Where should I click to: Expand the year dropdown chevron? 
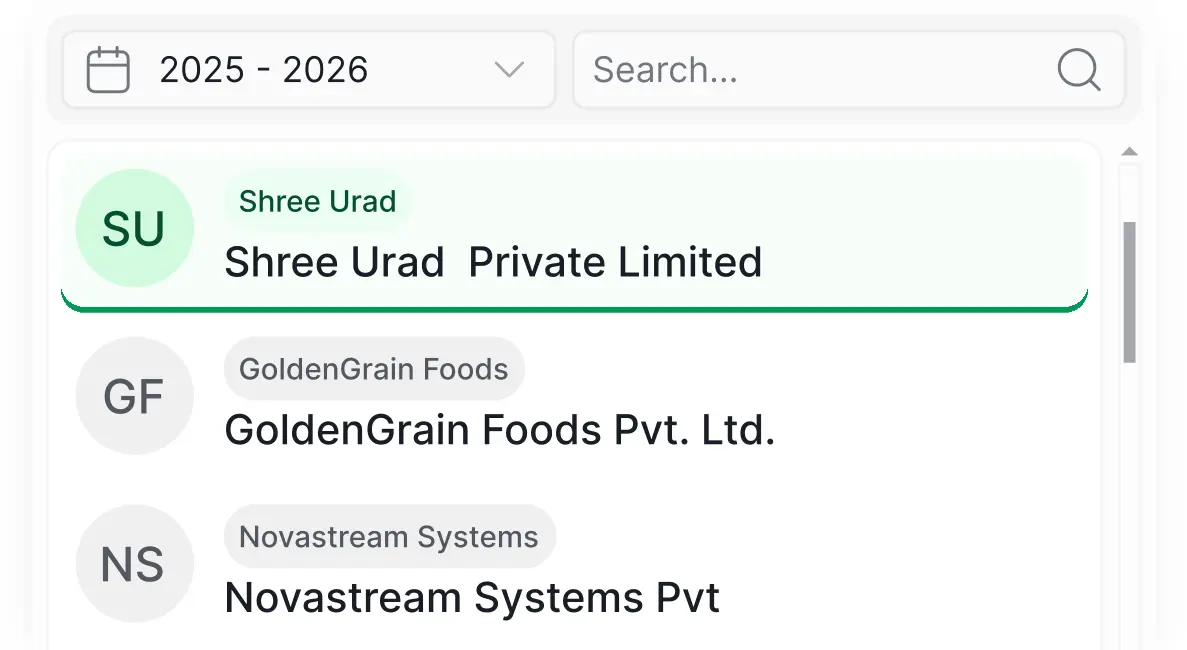coord(509,70)
